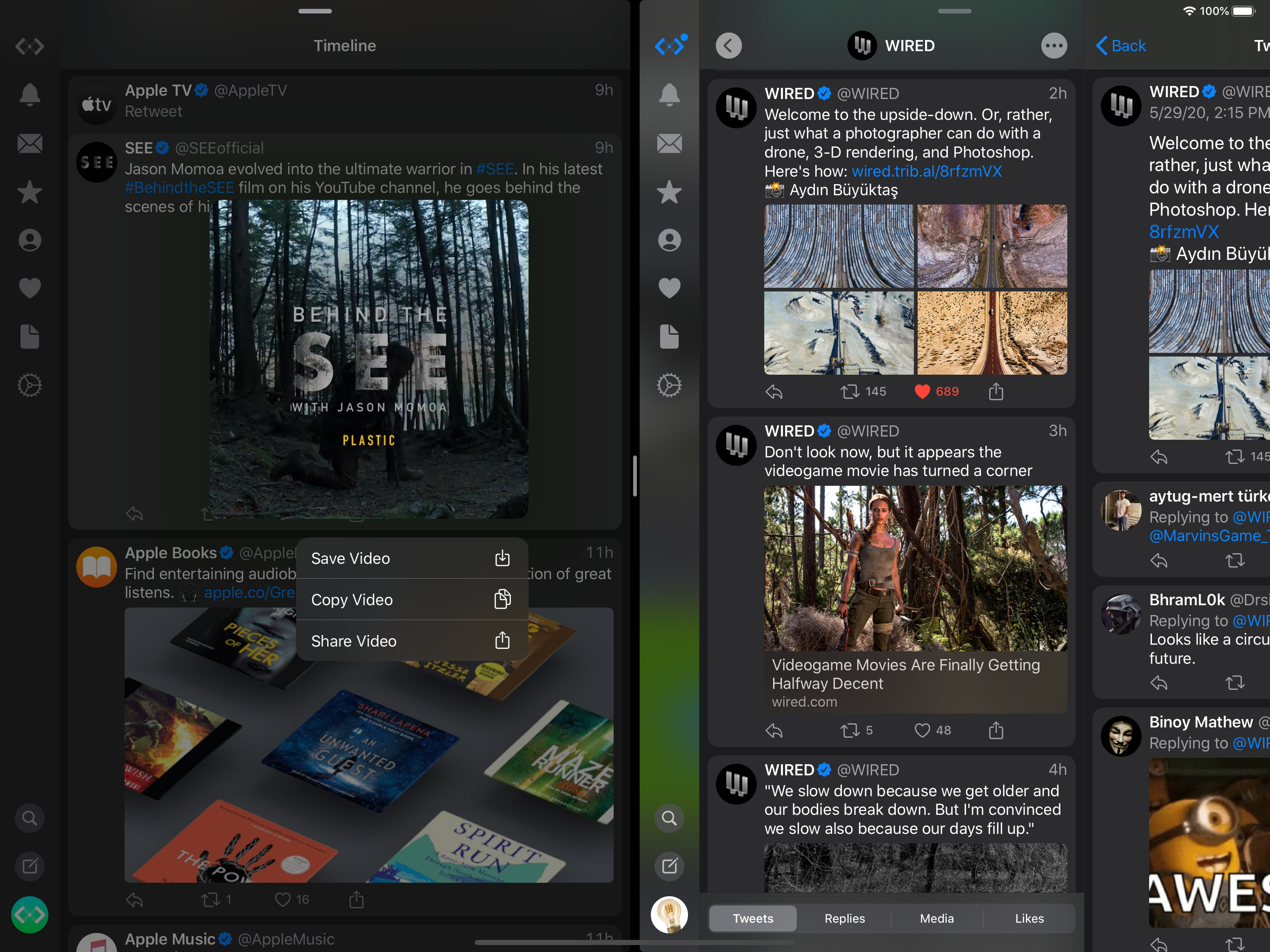Open the three-dots more menu for WIRED
Image resolution: width=1270 pixels, height=952 pixels.
1053,46
